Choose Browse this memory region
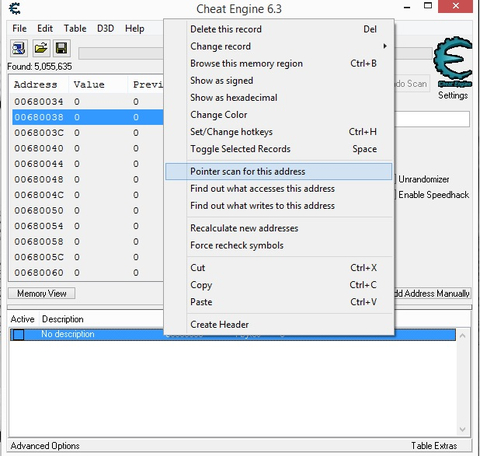This screenshot has height=456, width=480. click(x=279, y=63)
